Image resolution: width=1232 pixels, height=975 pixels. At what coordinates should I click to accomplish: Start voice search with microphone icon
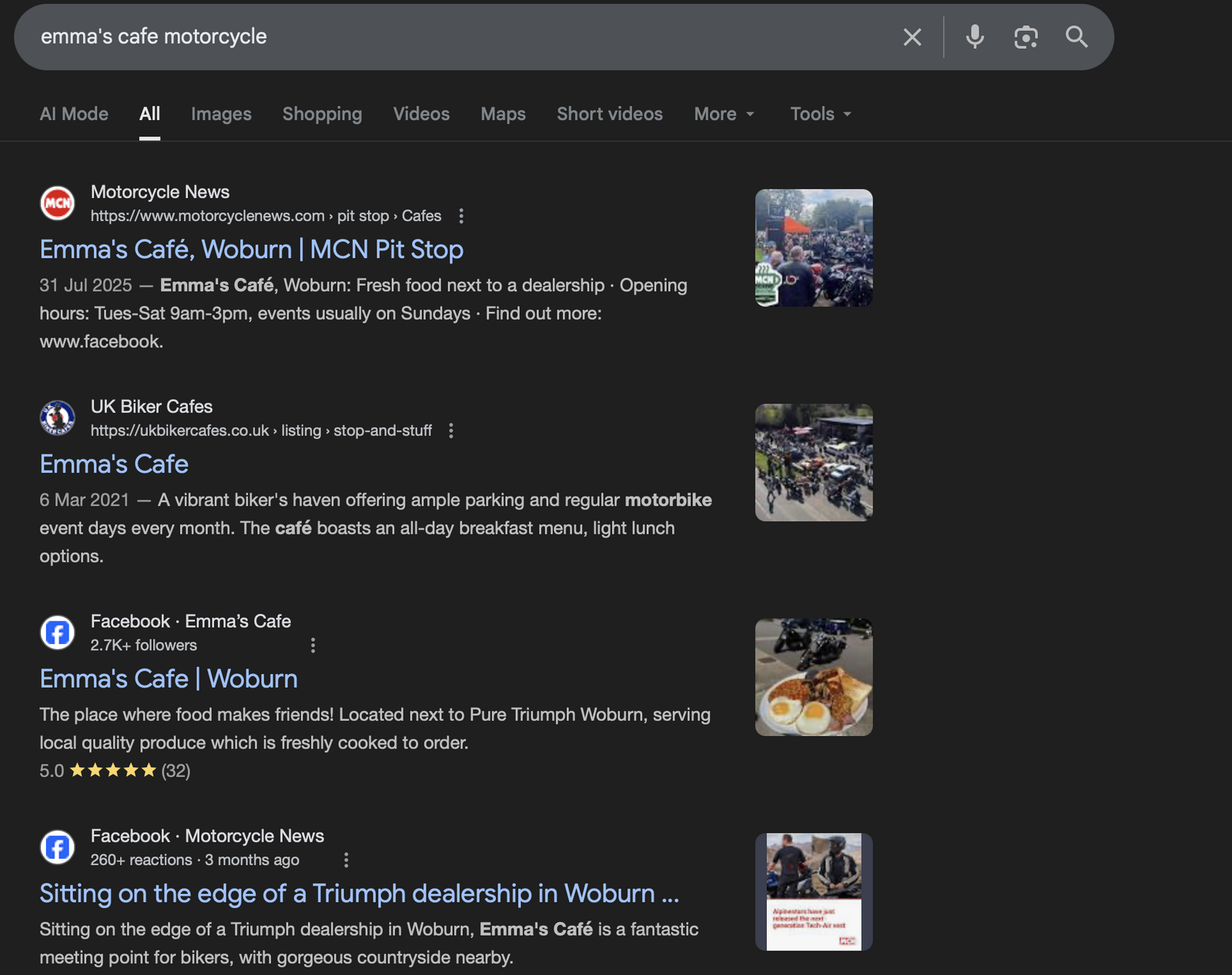click(975, 37)
